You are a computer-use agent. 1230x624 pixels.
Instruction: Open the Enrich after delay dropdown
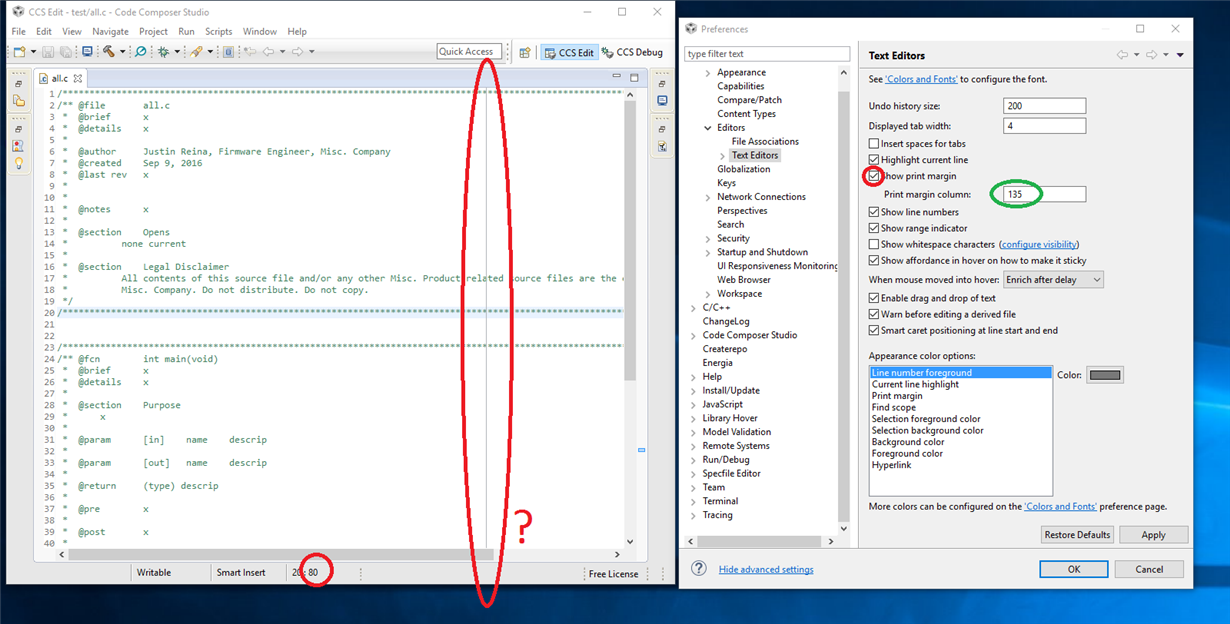coord(1053,280)
